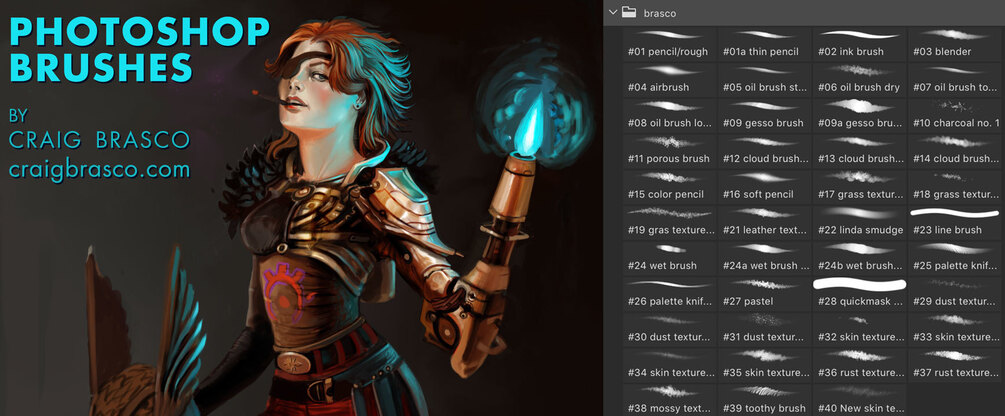Image resolution: width=1005 pixels, height=416 pixels.
Task: Select the #27 pastel brush
Action: (765, 294)
